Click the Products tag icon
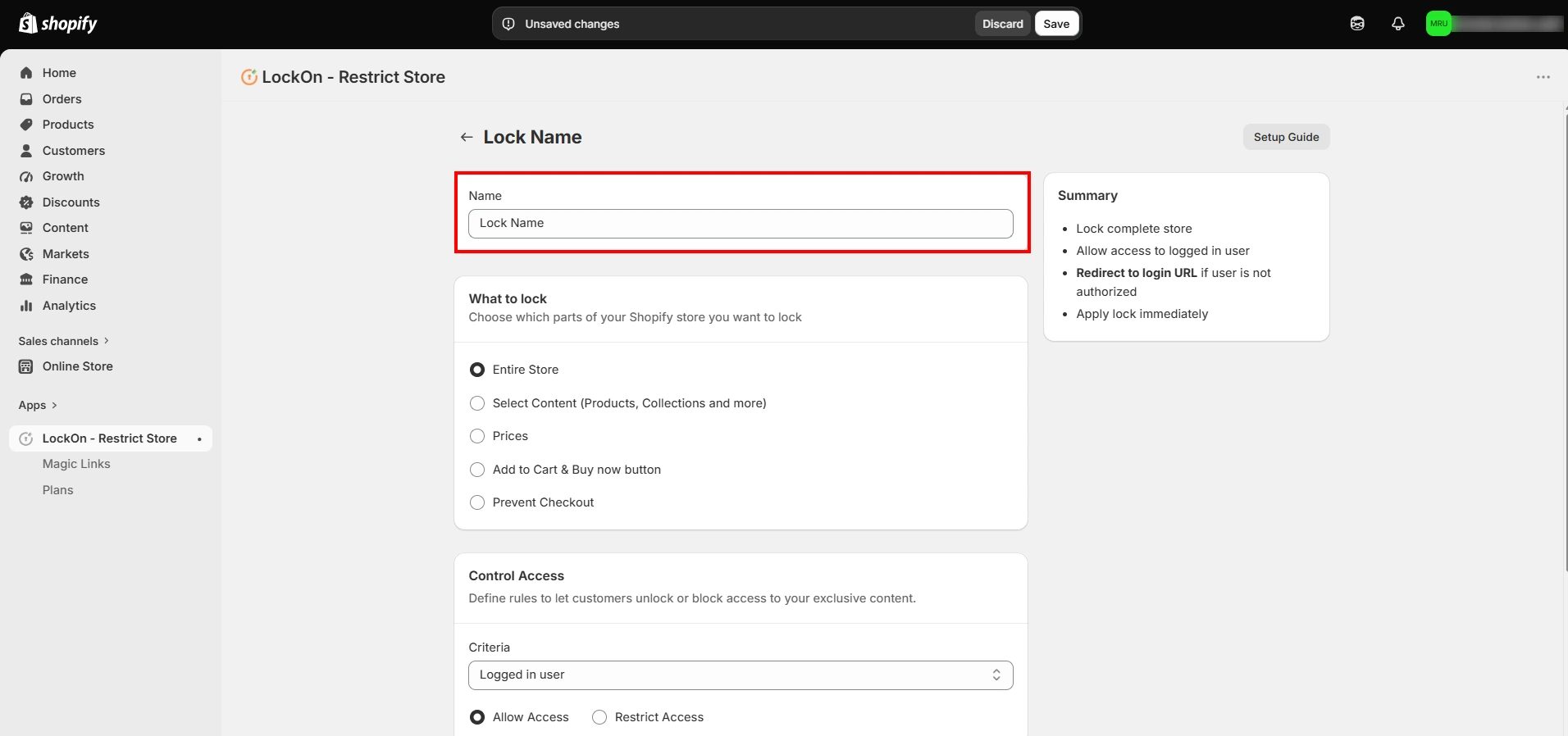This screenshot has width=1568, height=736. coord(26,125)
